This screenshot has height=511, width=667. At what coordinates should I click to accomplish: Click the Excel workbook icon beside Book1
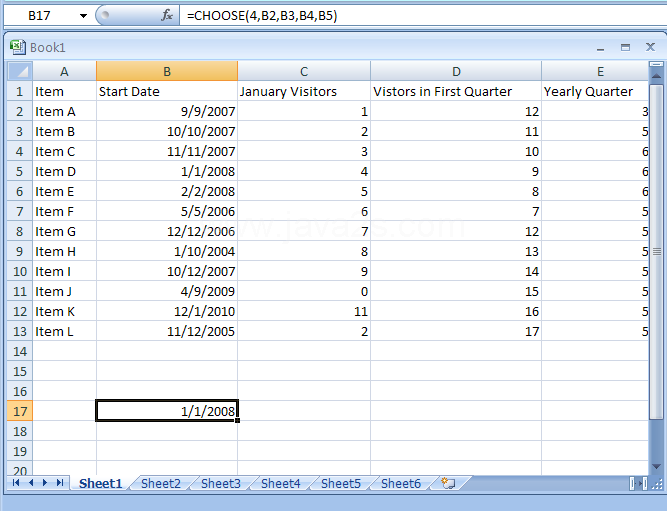tap(18, 47)
